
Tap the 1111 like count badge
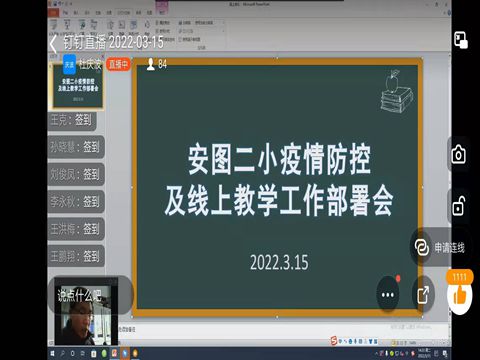(x=460, y=277)
